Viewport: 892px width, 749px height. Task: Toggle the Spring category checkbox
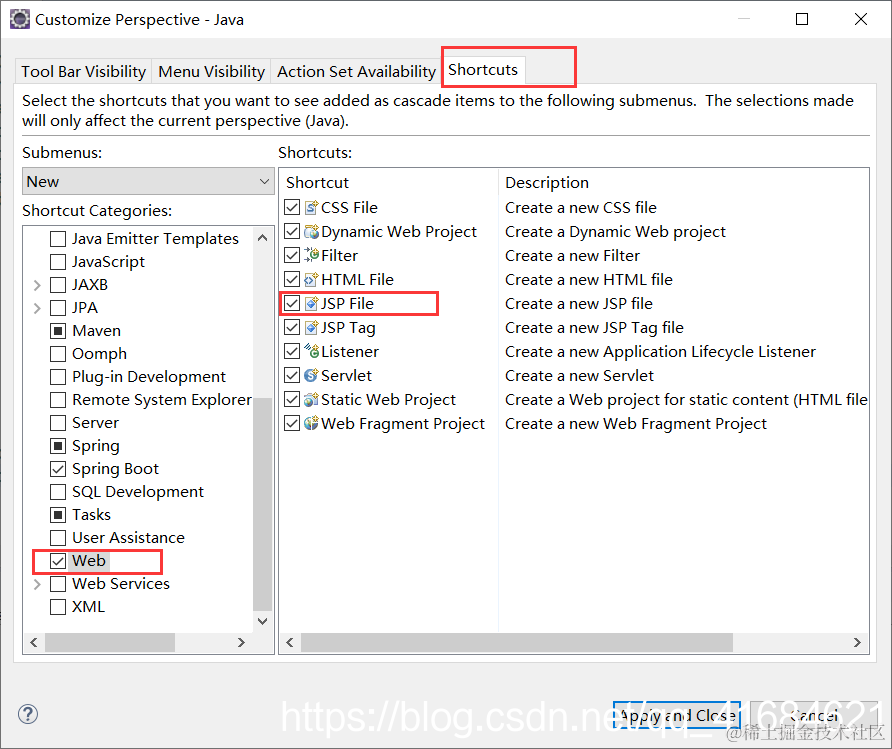click(58, 446)
